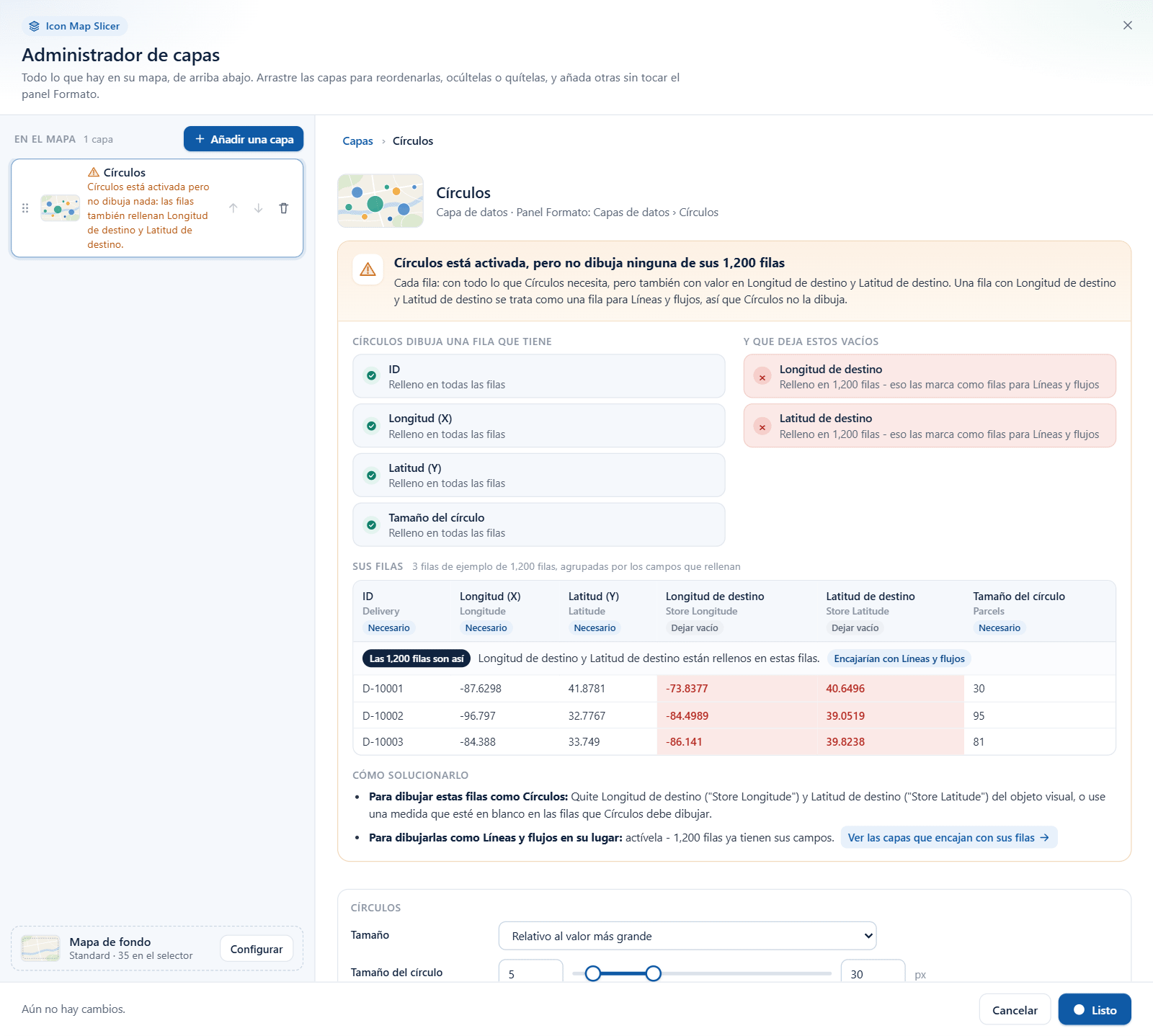
Task: Click the red X icon beside Longitud de destino
Action: (x=762, y=377)
